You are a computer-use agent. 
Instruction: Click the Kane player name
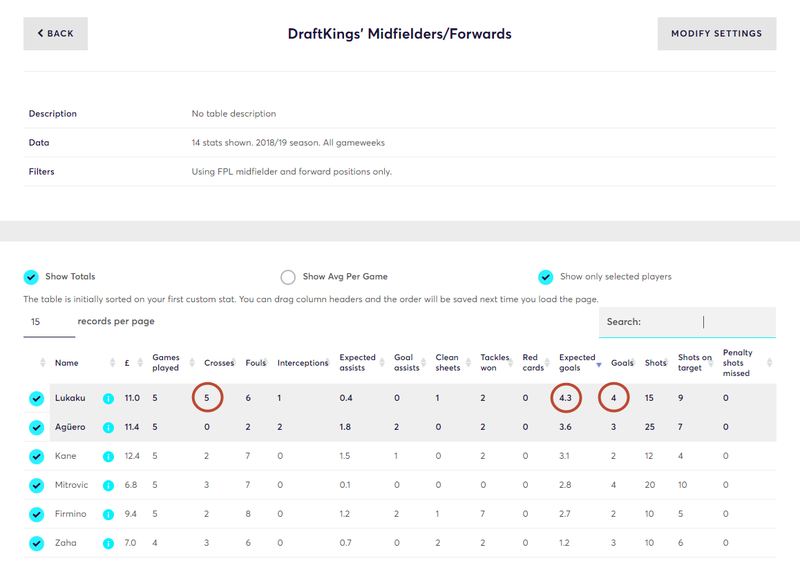point(65,456)
